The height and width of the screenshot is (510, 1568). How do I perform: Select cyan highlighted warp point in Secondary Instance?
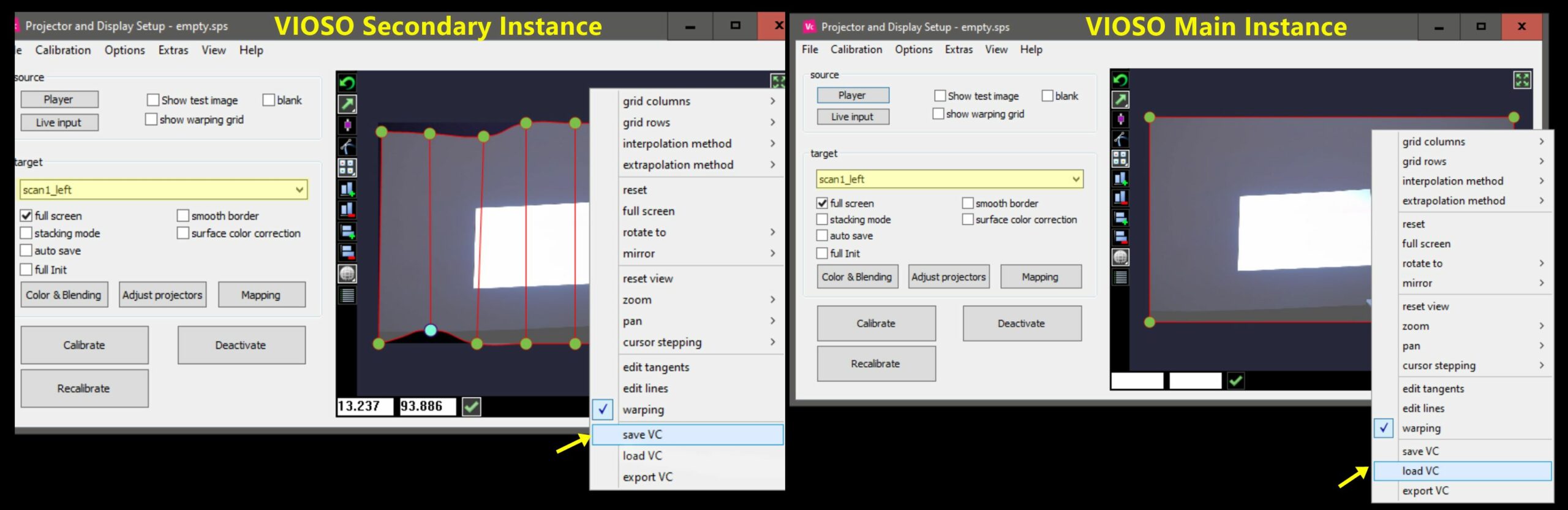pyautogui.click(x=431, y=330)
